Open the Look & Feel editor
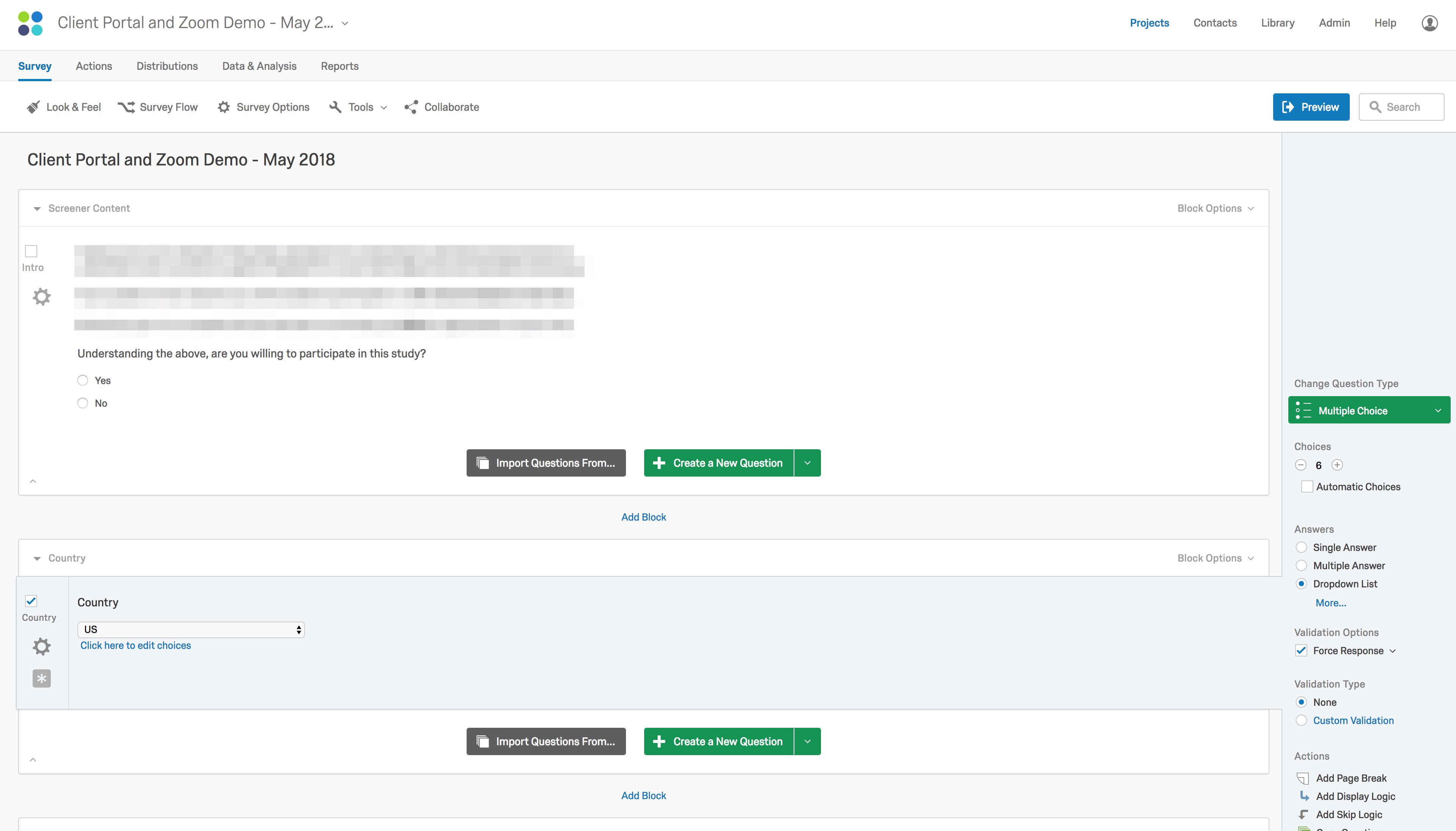Image resolution: width=1456 pixels, height=831 pixels. point(63,107)
